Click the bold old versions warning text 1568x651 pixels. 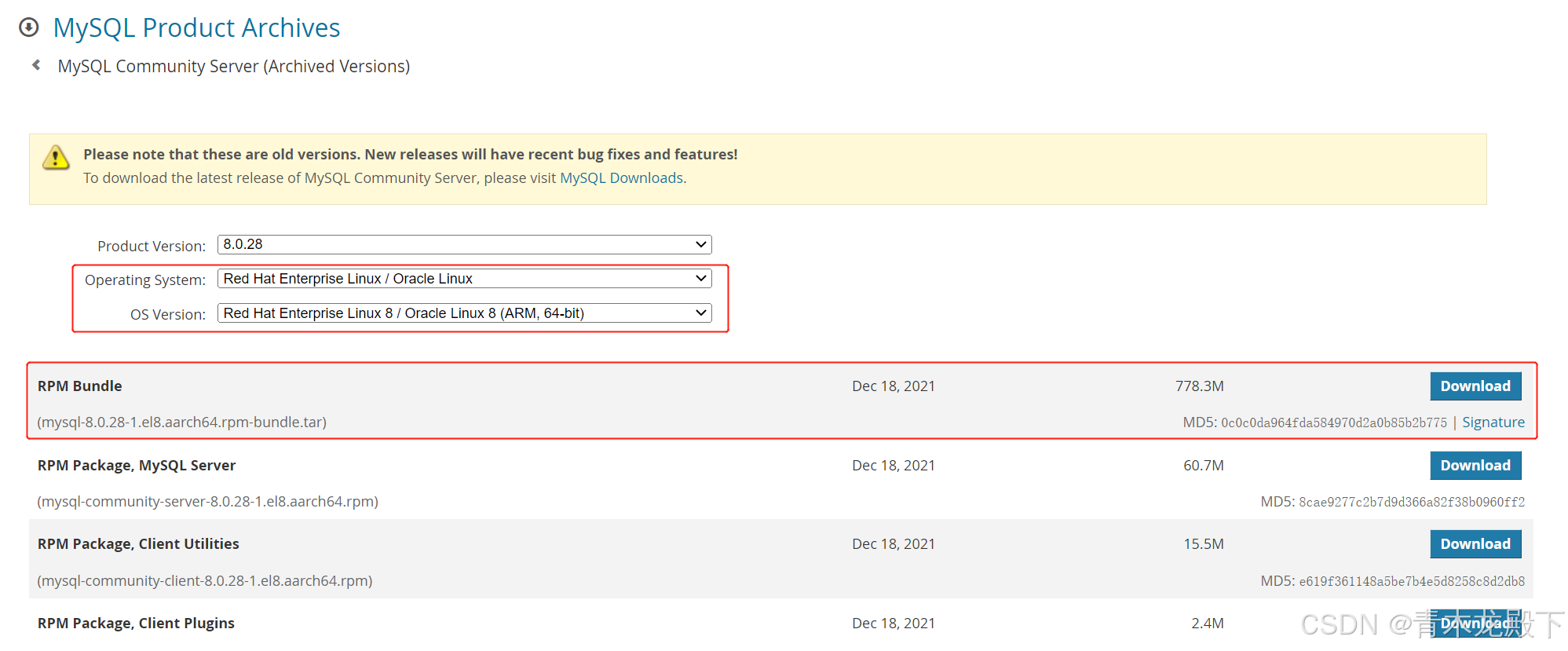(x=411, y=155)
